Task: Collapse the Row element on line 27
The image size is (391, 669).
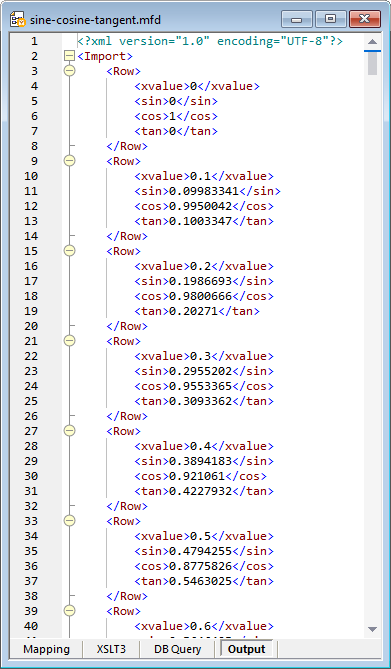Action: pyautogui.click(x=69, y=431)
